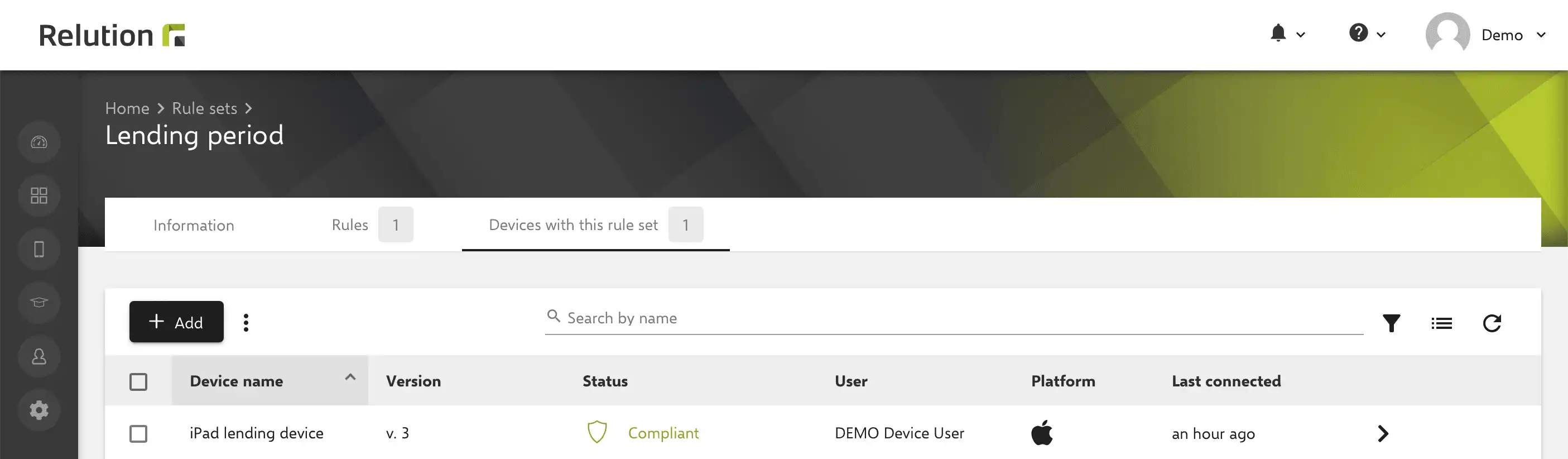The width and height of the screenshot is (1568, 459).
Task: Sort by Device name column header
Action: pos(236,381)
